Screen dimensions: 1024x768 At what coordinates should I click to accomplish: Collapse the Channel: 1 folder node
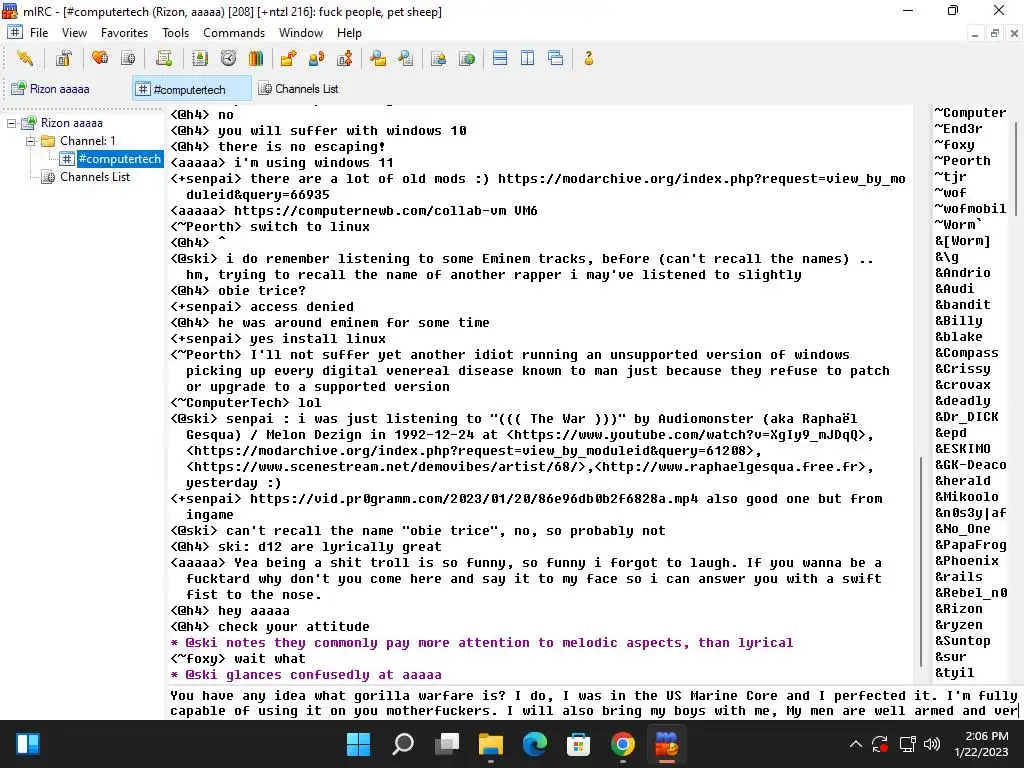[x=30, y=141]
